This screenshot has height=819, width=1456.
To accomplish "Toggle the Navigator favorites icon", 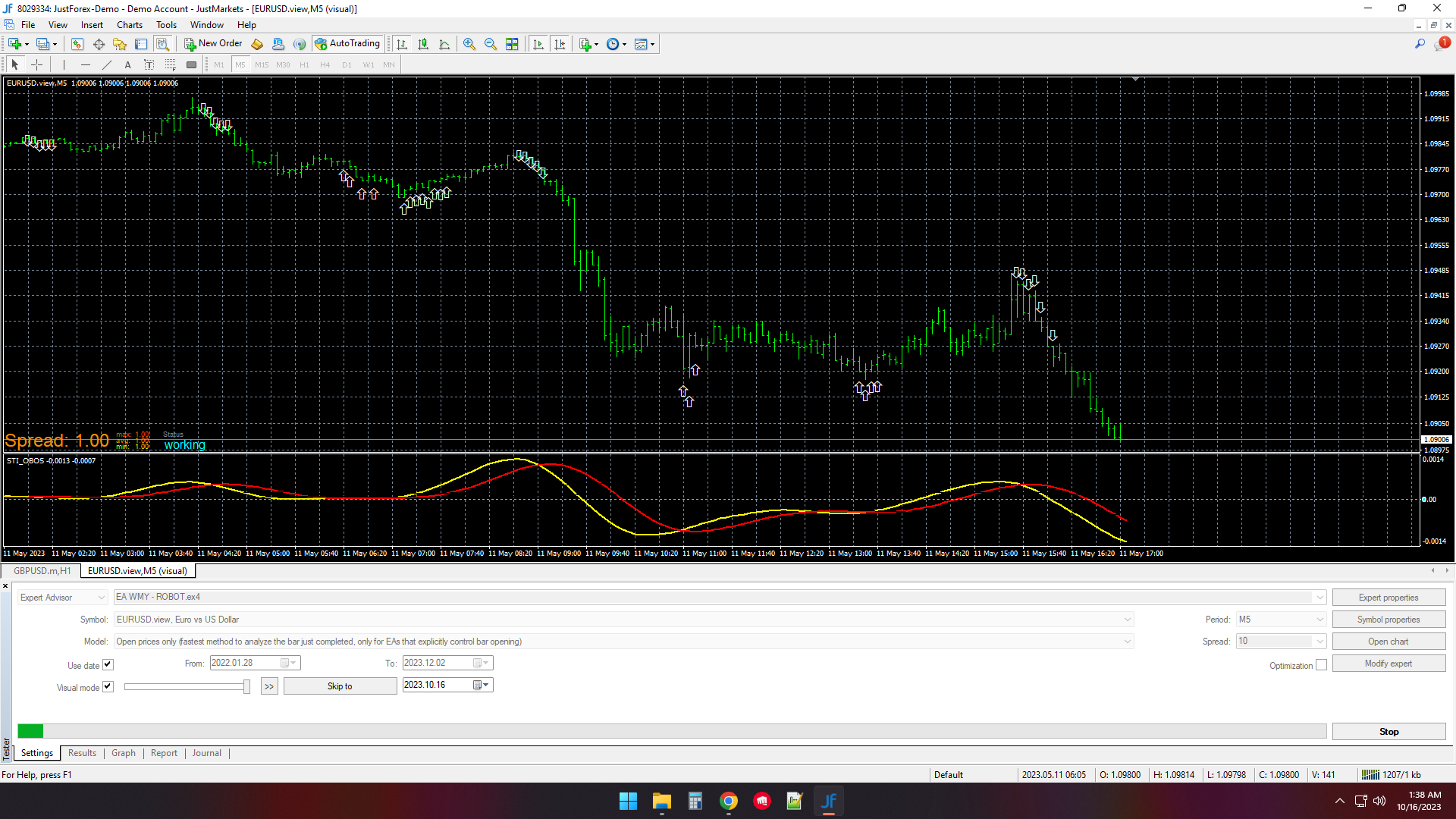I will point(120,44).
